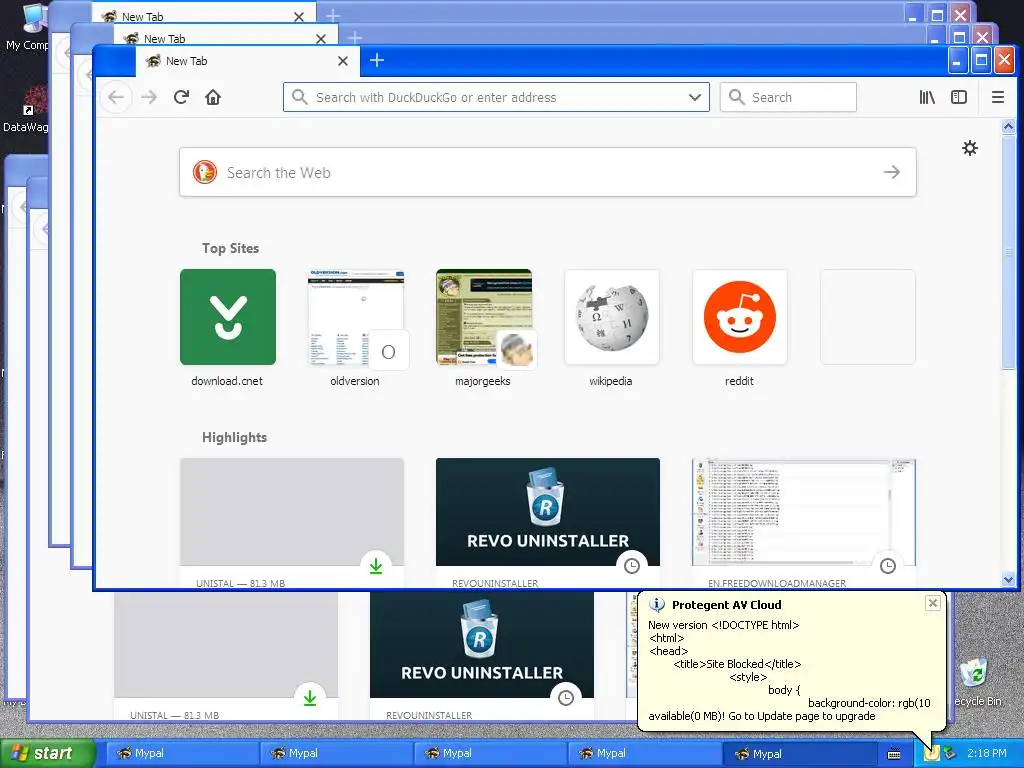Open the home page via the house icon
The image size is (1024, 768).
pyautogui.click(x=213, y=97)
